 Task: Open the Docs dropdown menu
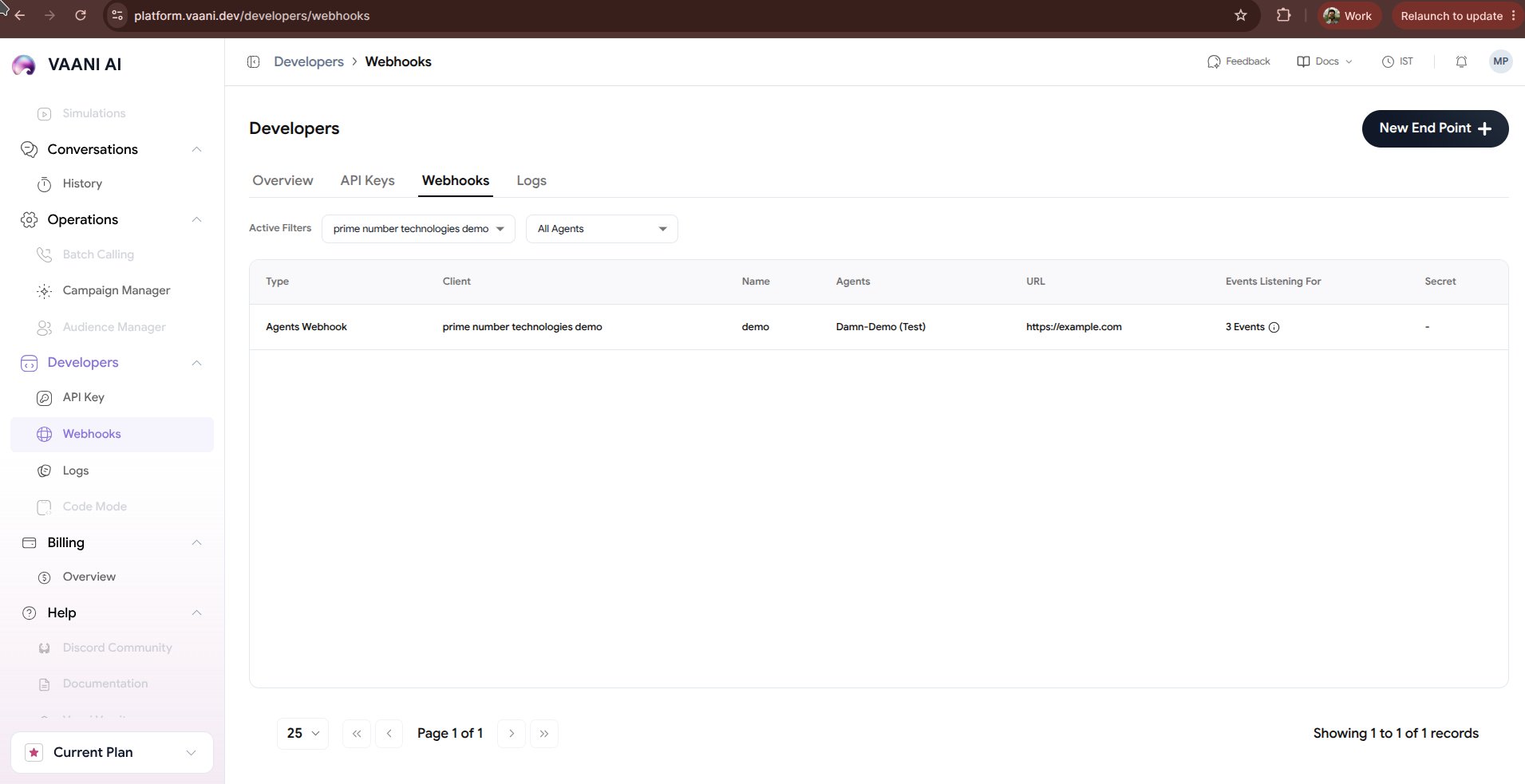pos(1325,61)
